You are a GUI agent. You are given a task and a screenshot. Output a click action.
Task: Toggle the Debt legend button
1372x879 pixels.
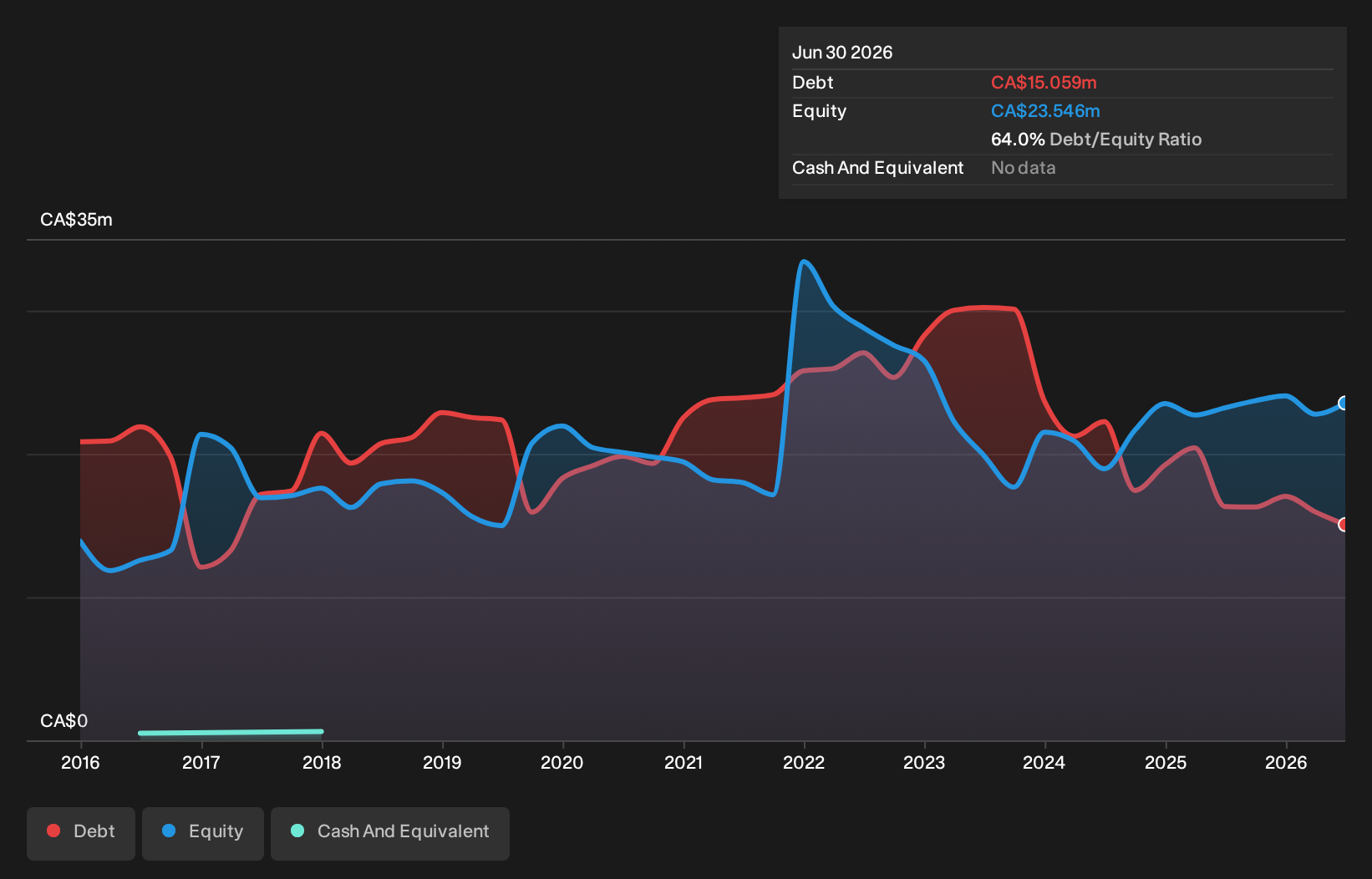point(81,833)
